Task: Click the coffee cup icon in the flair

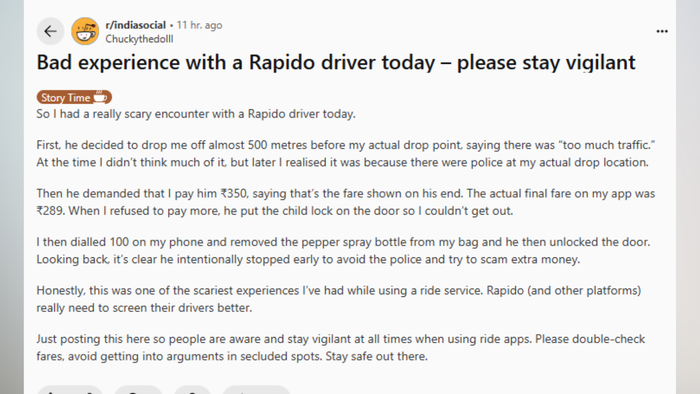Action: pos(100,97)
